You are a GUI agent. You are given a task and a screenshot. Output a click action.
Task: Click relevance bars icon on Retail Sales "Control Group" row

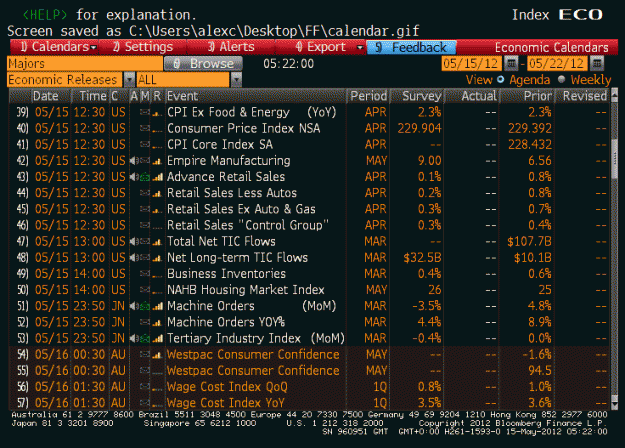tap(157, 226)
